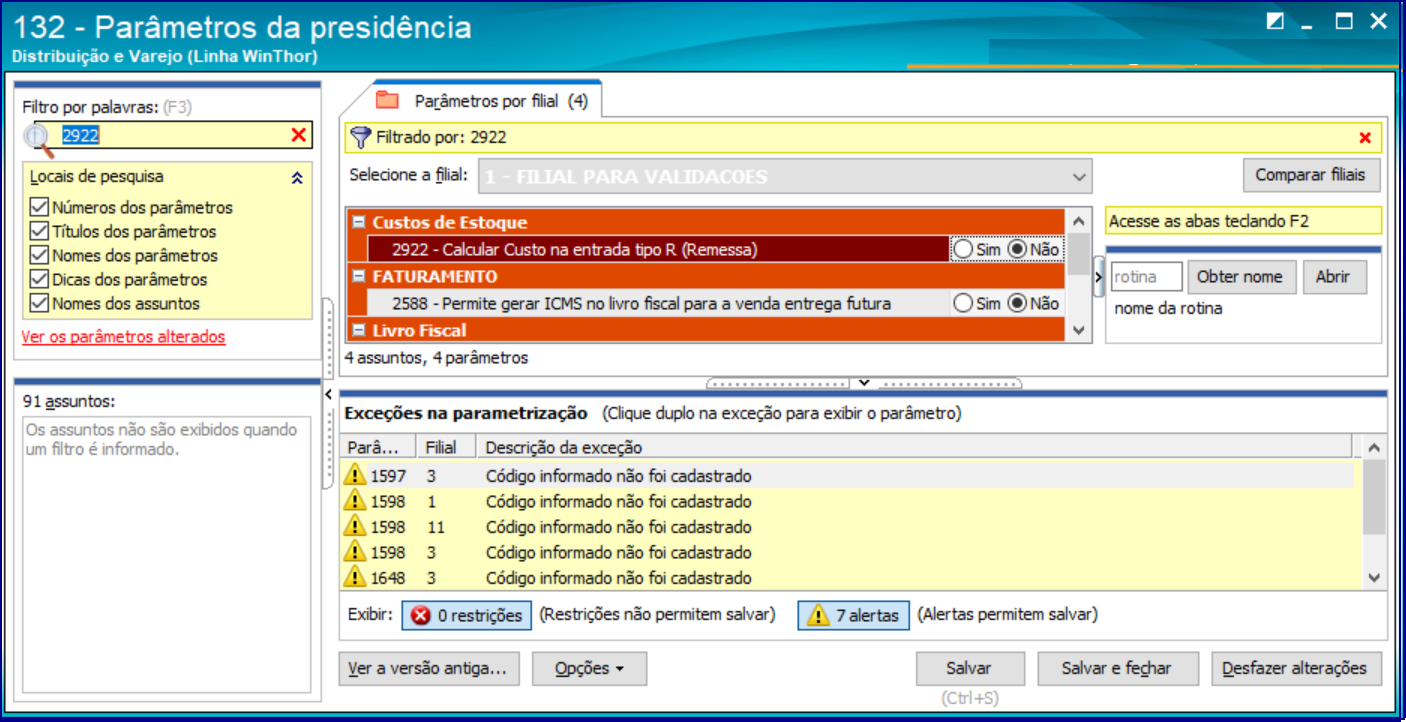The height and width of the screenshot is (722, 1406).
Task: Toggle 'Números dos parâmetros' checkbox
Action: click(39, 207)
